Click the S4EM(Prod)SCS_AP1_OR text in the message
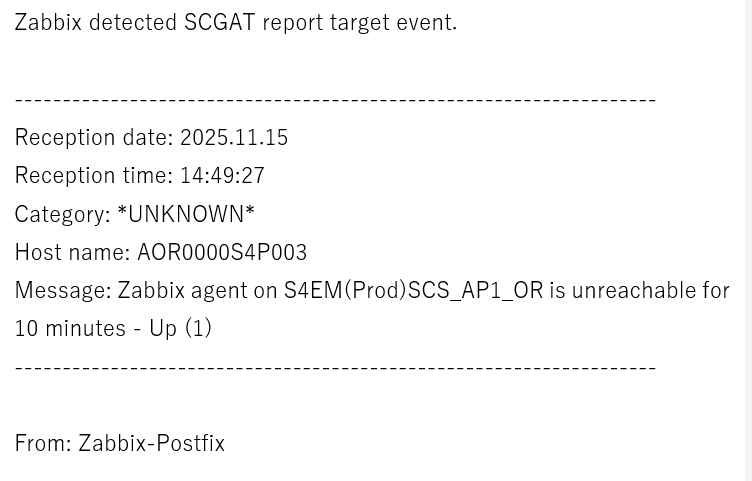The height and width of the screenshot is (481, 752). coord(413,290)
